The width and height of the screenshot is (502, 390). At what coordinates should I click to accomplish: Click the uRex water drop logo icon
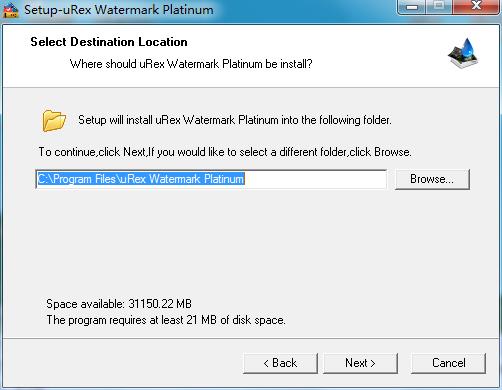pyautogui.click(x=463, y=53)
